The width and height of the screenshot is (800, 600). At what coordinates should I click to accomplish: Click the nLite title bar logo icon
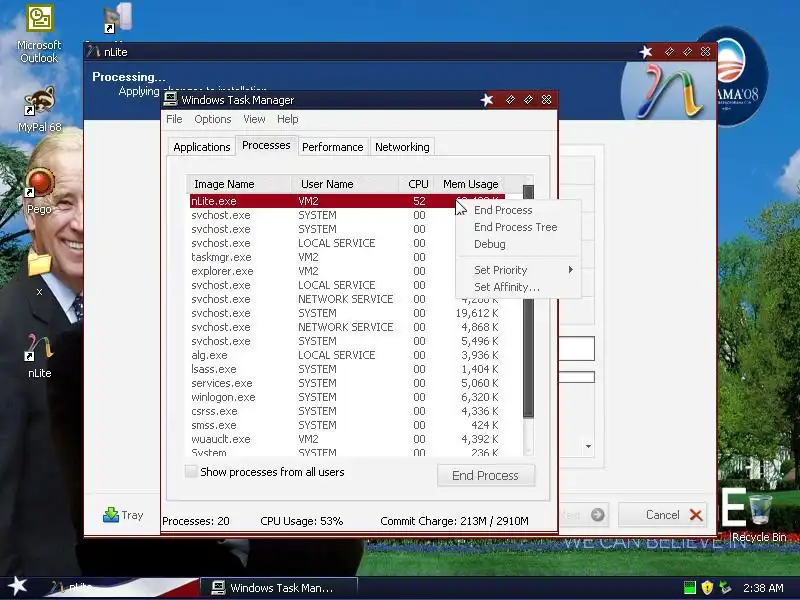pyautogui.click(x=93, y=51)
